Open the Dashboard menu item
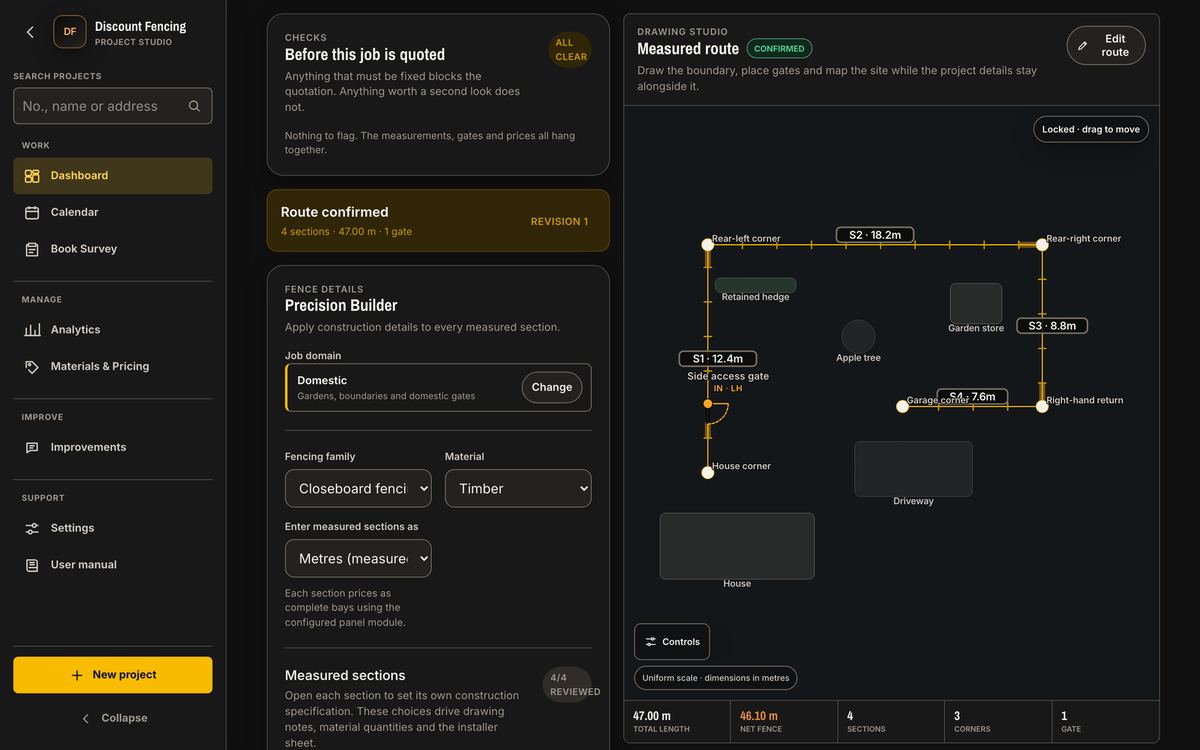 point(113,176)
